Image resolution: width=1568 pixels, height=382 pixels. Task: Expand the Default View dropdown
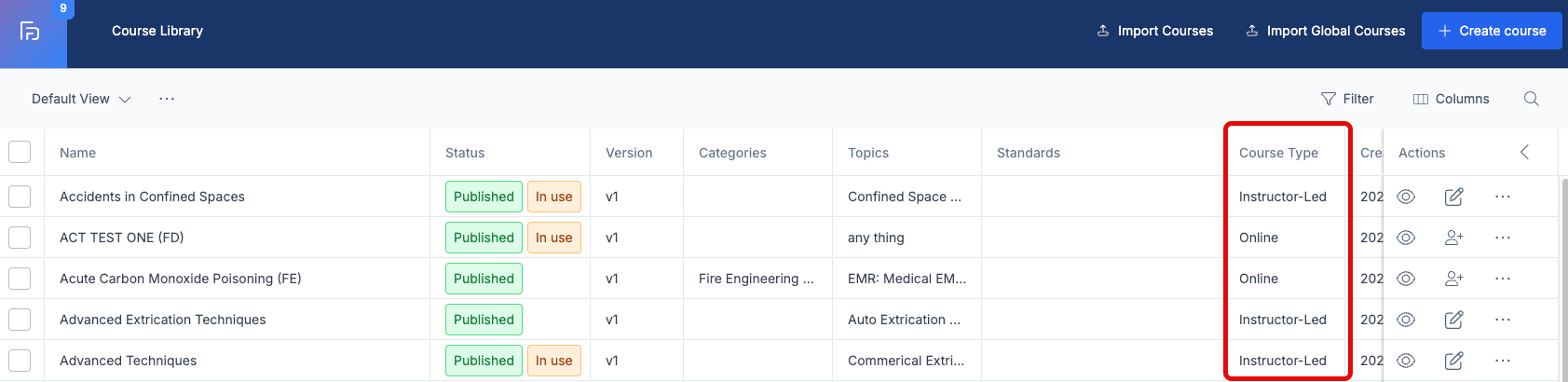[x=81, y=99]
